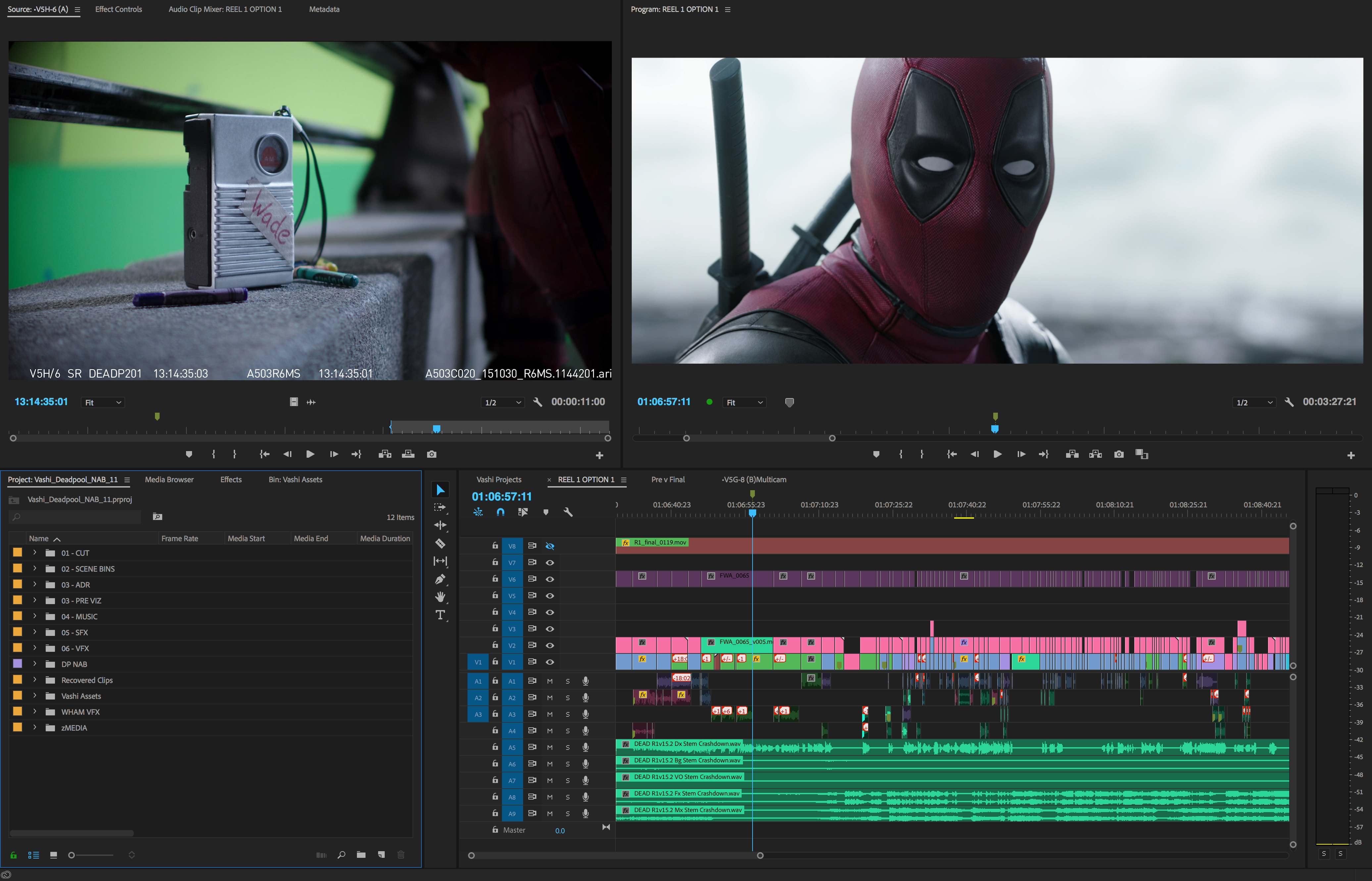Click Media Duration column header
Screen dimensions: 1372x881
click(384, 538)
